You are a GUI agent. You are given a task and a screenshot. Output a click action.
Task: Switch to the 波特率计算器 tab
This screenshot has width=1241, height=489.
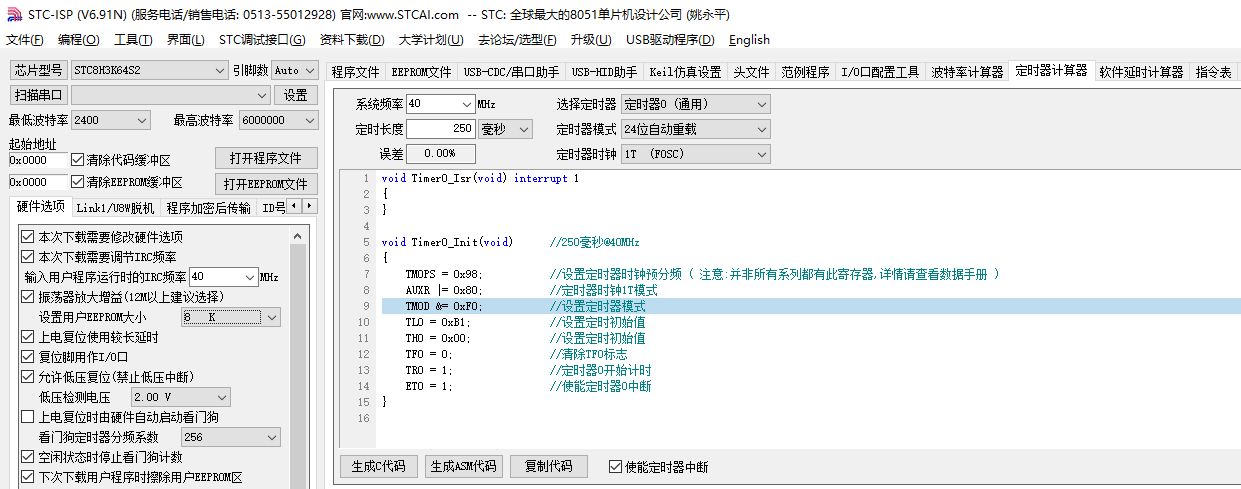click(x=967, y=72)
